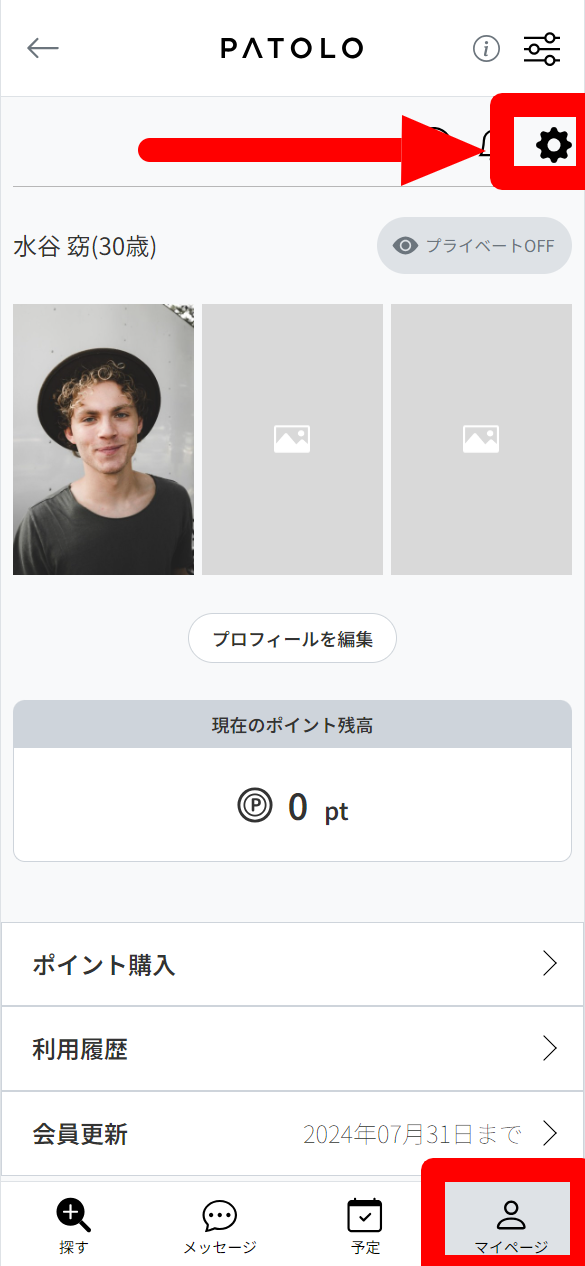Open the メッセージ chat bubble icon
585x1266 pixels.
pyautogui.click(x=219, y=1215)
